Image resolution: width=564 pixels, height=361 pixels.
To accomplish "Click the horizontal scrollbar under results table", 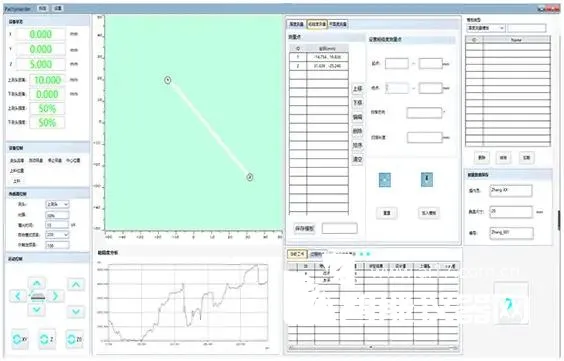I will 373,348.
